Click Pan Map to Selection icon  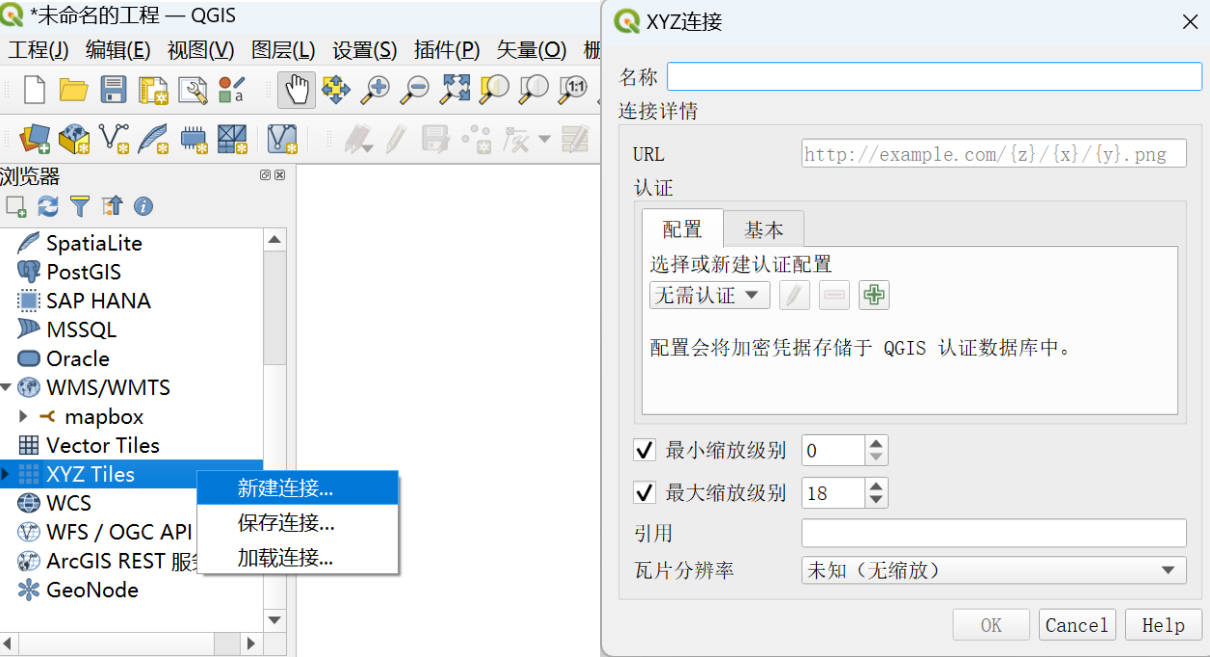click(336, 89)
